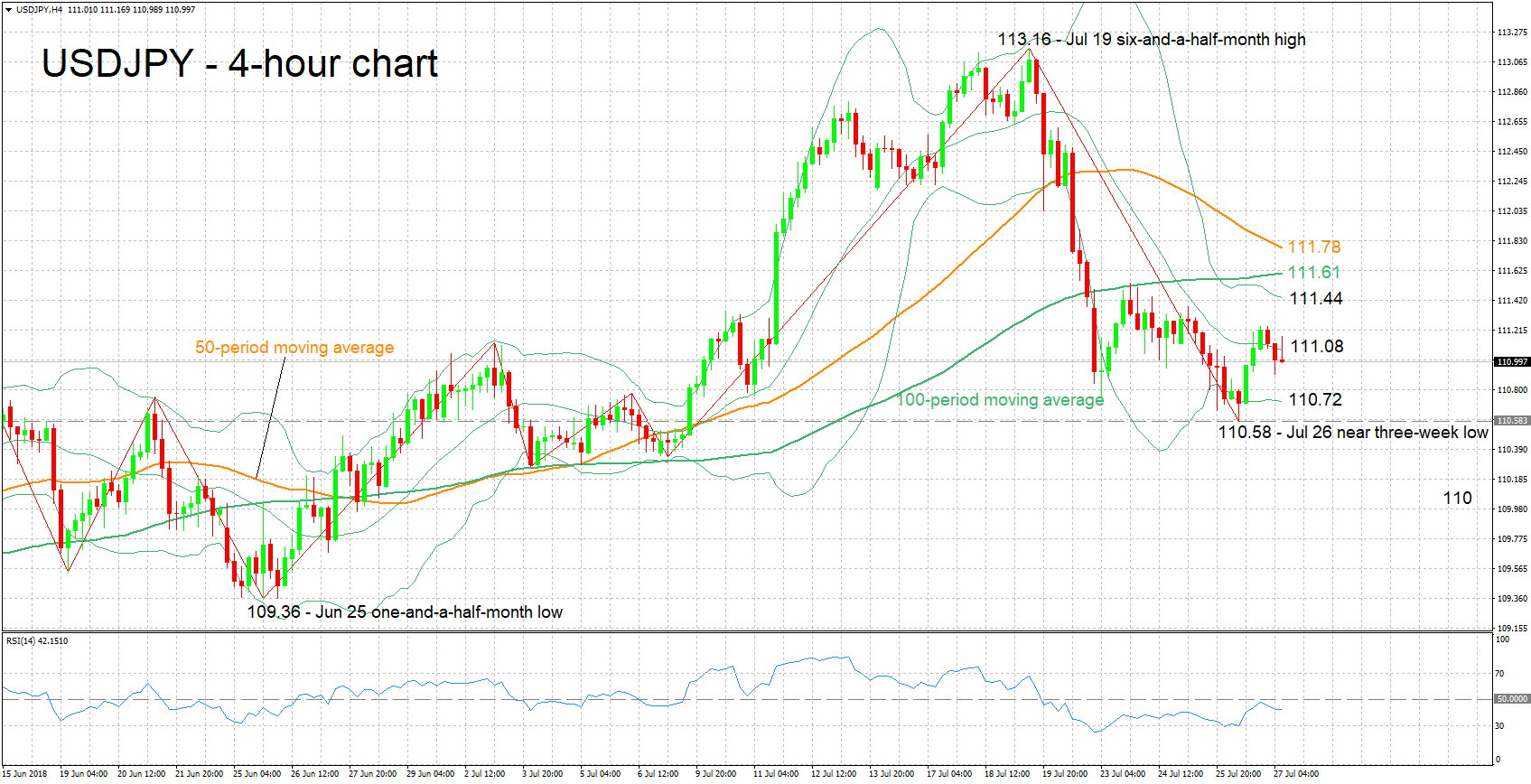
Task: Click the 113.275 value on price axis
Action: [x=1512, y=33]
